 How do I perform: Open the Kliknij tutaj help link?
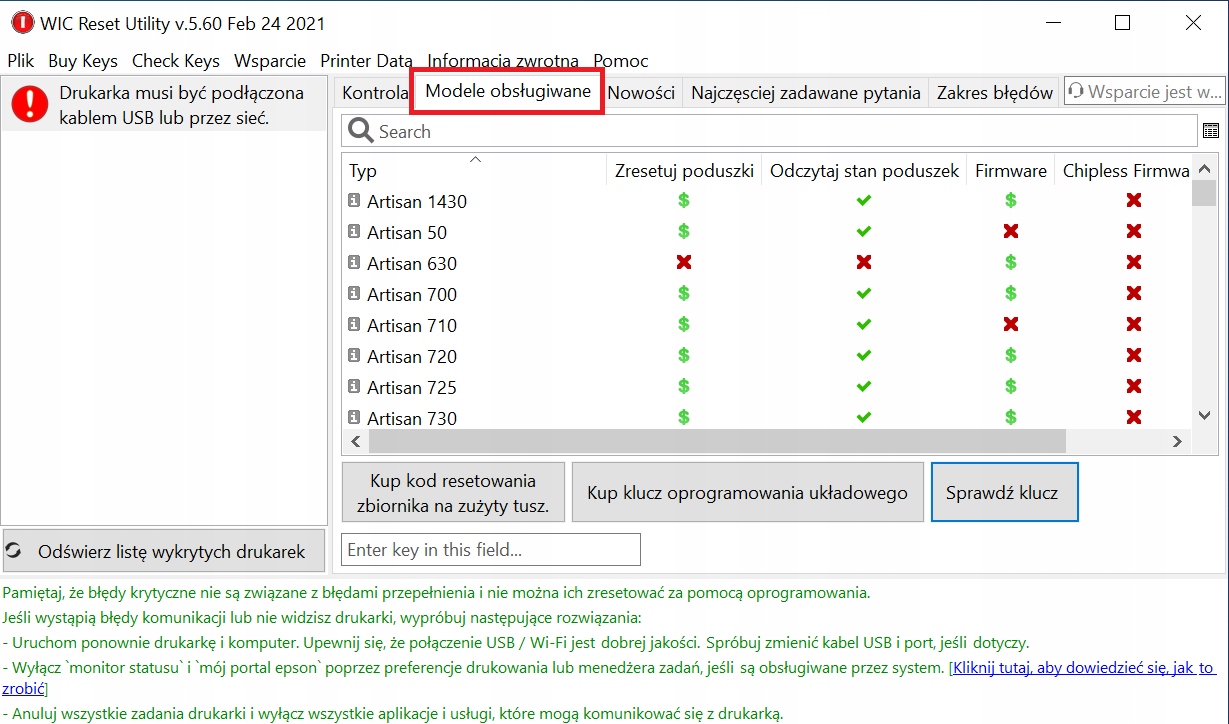[1083, 667]
